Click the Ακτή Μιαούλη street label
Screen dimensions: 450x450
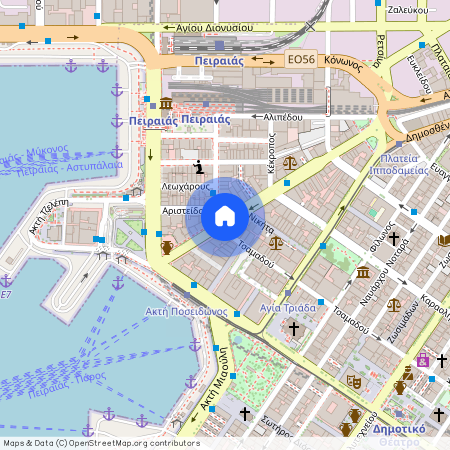[x=215, y=379]
